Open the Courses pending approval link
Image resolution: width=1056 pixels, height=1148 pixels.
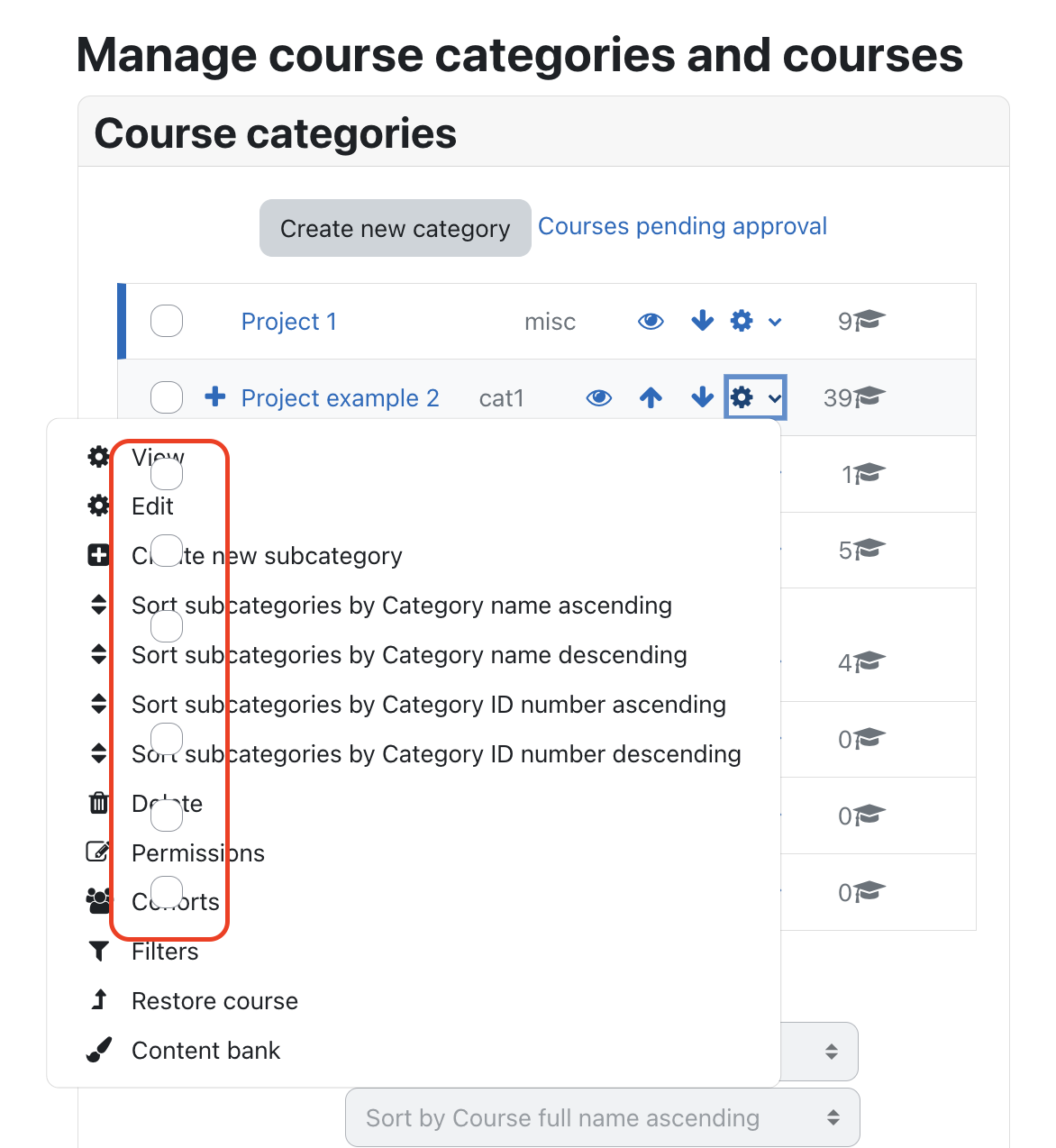point(682,226)
